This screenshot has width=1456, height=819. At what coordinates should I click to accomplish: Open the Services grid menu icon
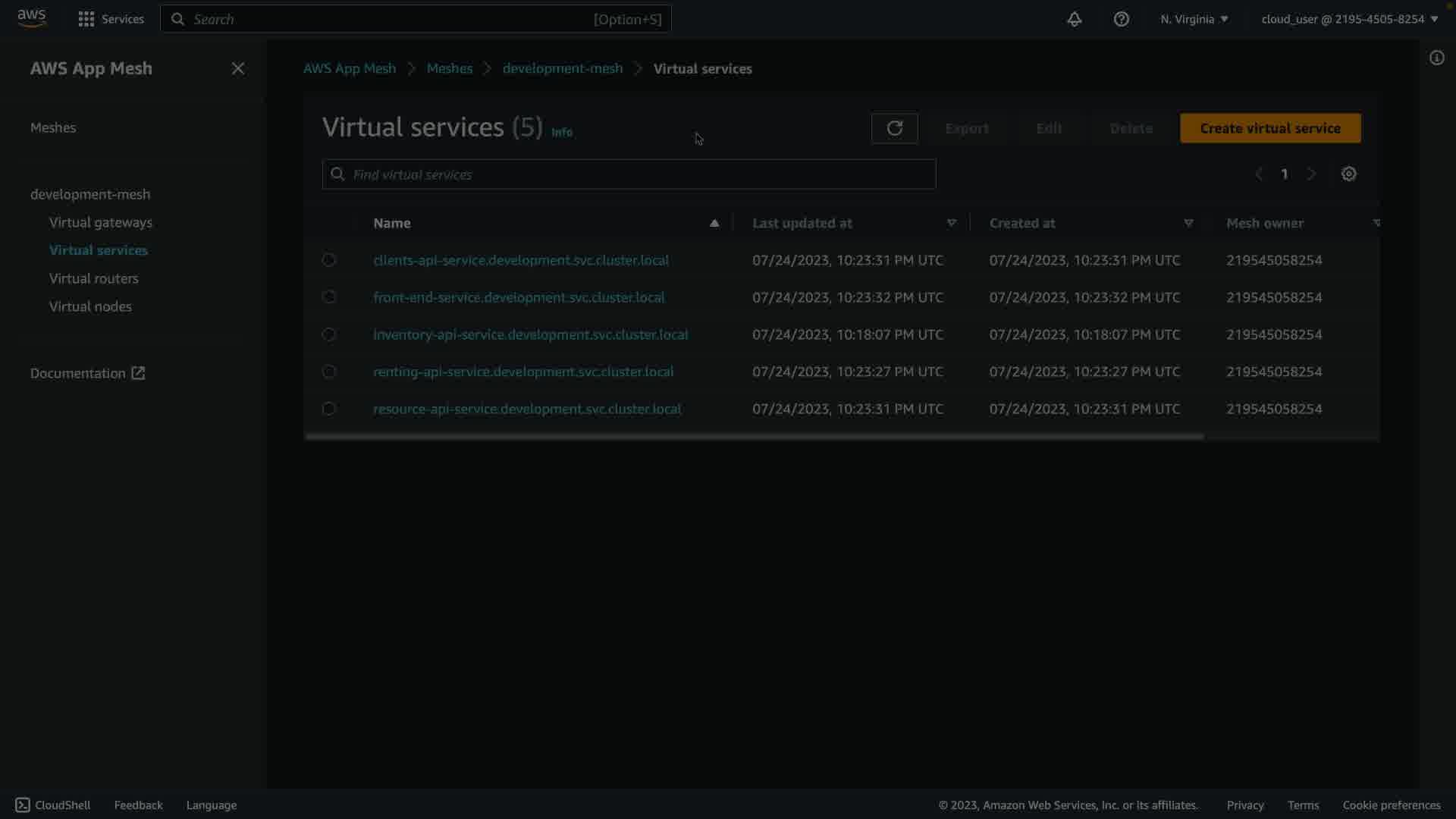coord(86,20)
